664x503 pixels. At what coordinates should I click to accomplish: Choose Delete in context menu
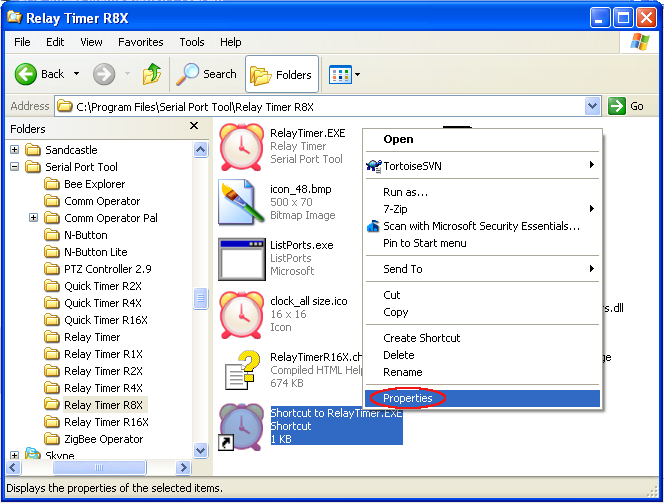point(482,355)
